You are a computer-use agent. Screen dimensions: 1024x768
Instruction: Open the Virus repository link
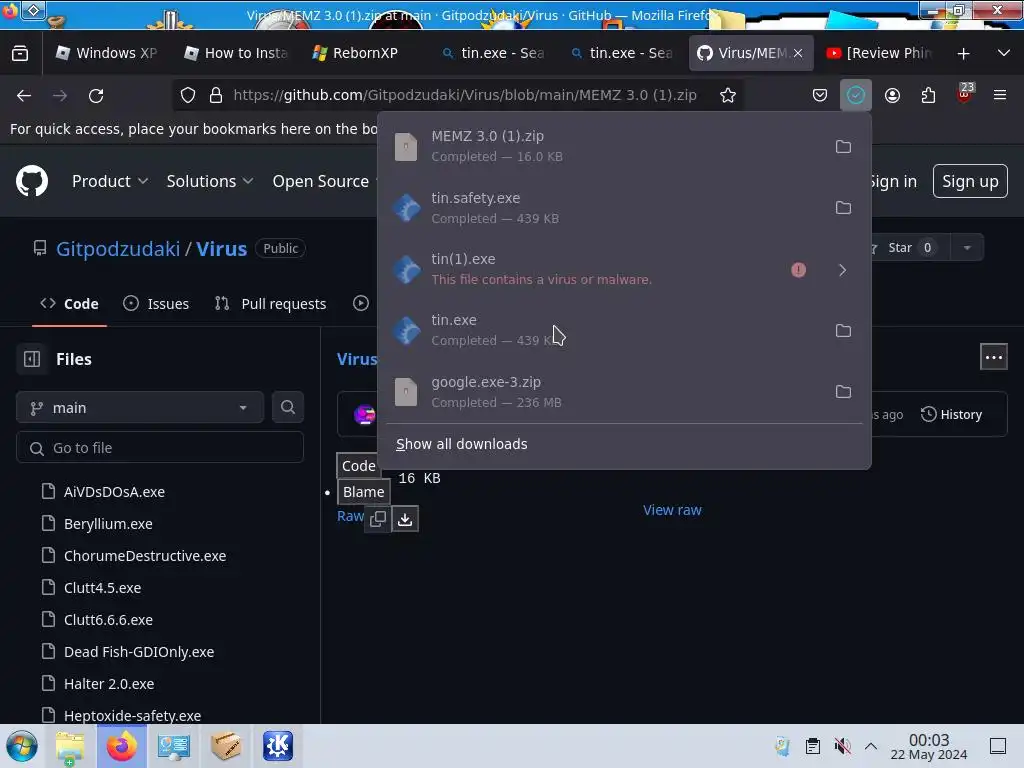pos(221,248)
